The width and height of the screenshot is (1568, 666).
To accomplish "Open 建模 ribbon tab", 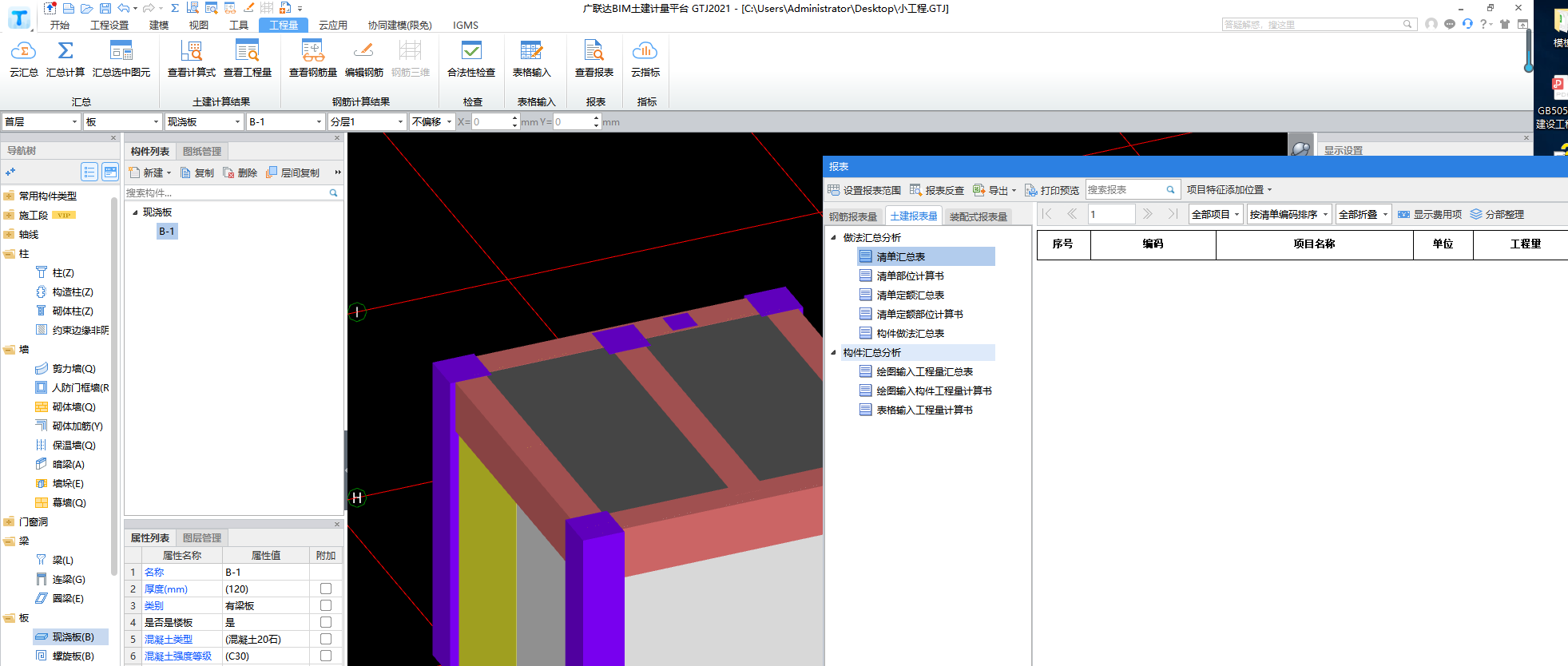I will pyautogui.click(x=159, y=25).
